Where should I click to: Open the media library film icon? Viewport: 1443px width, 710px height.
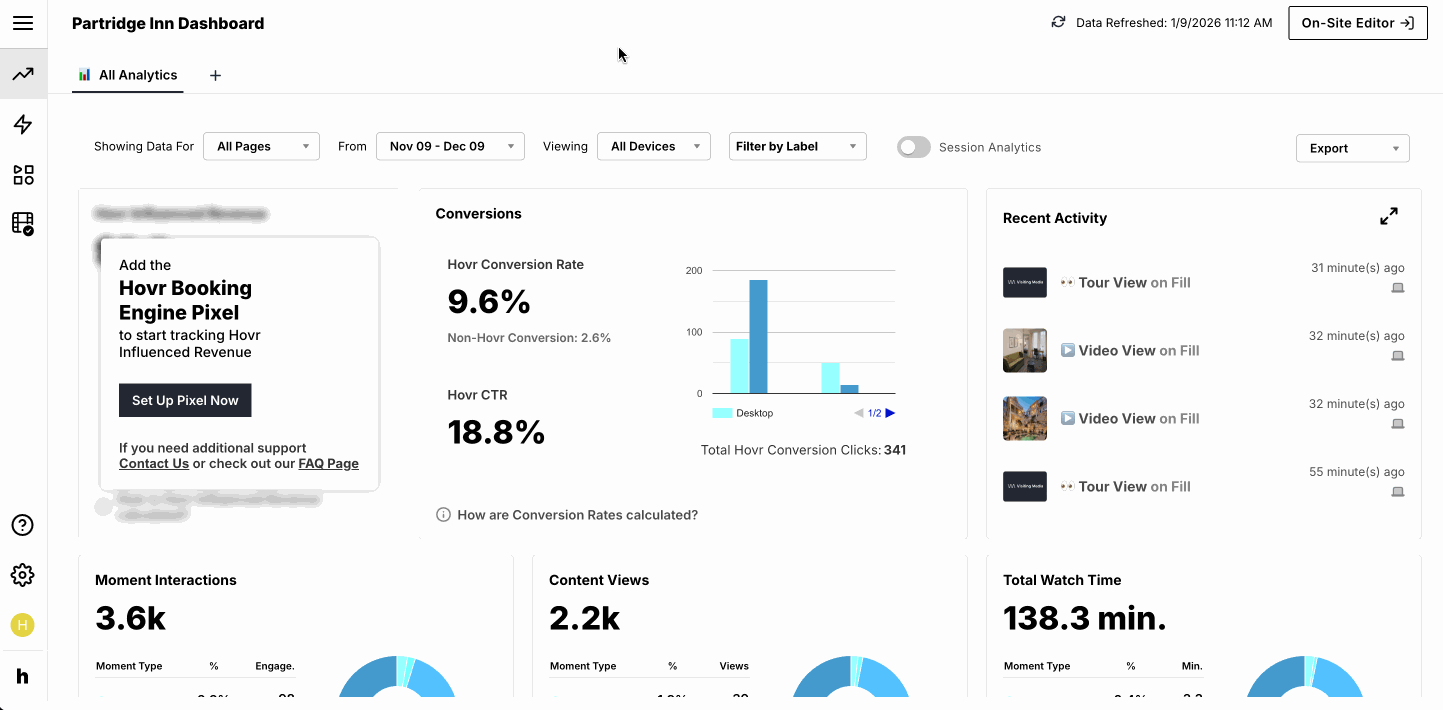[23, 223]
